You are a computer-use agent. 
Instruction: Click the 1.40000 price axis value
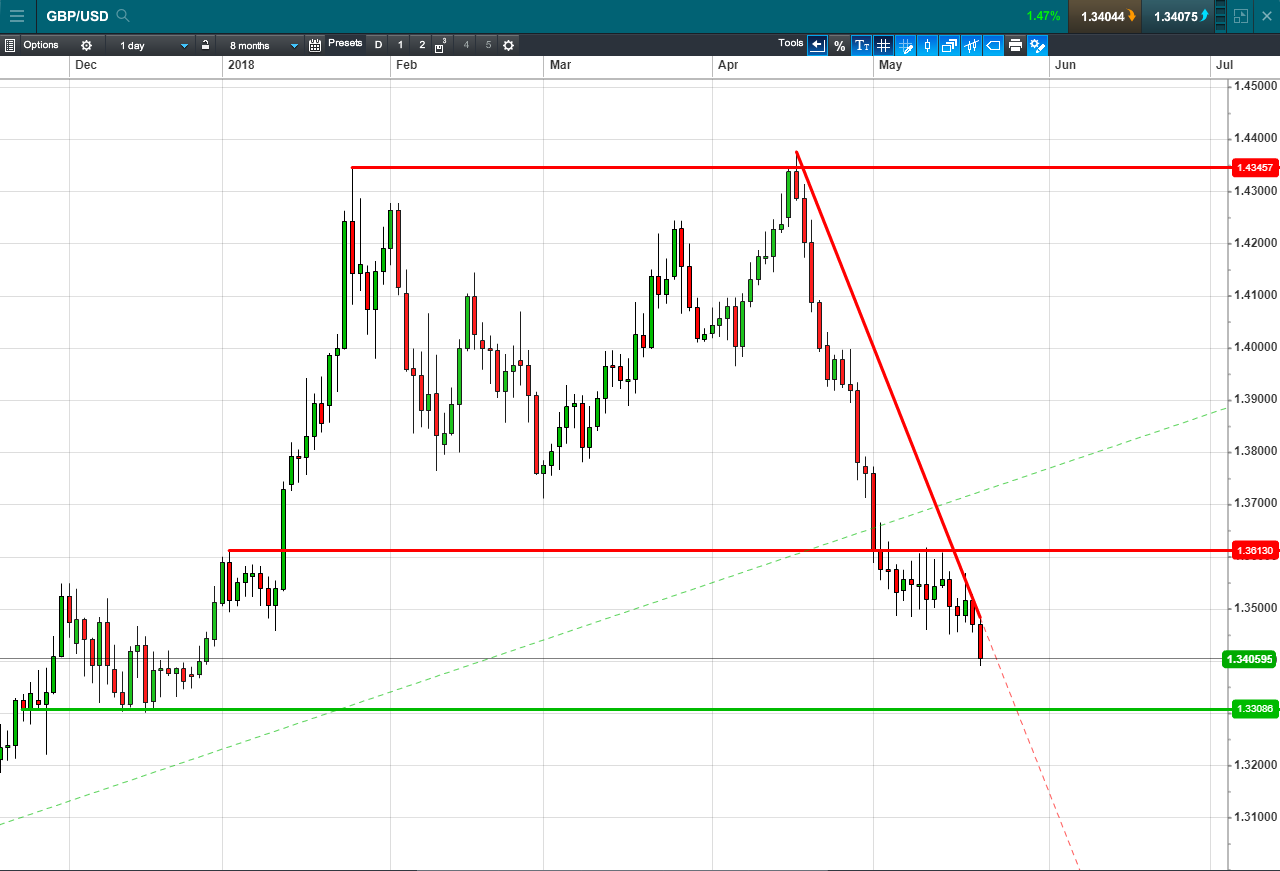click(x=1253, y=347)
